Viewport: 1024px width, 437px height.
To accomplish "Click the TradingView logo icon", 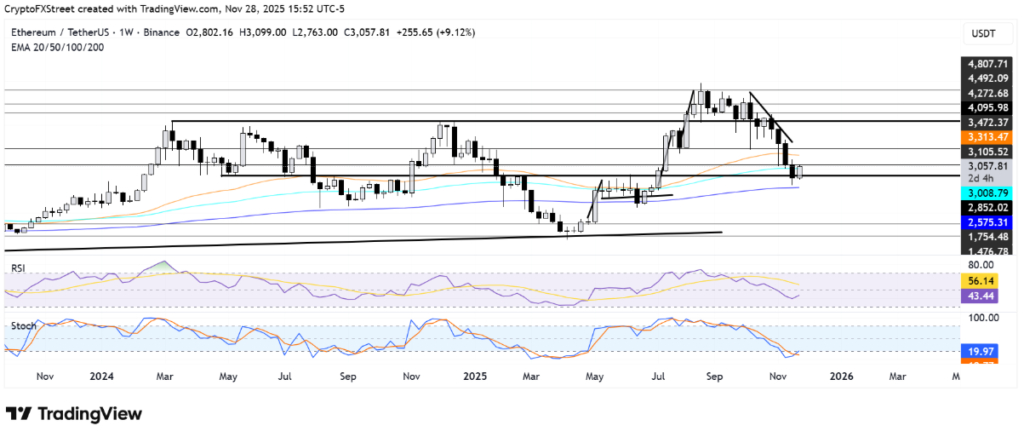I will coord(19,414).
